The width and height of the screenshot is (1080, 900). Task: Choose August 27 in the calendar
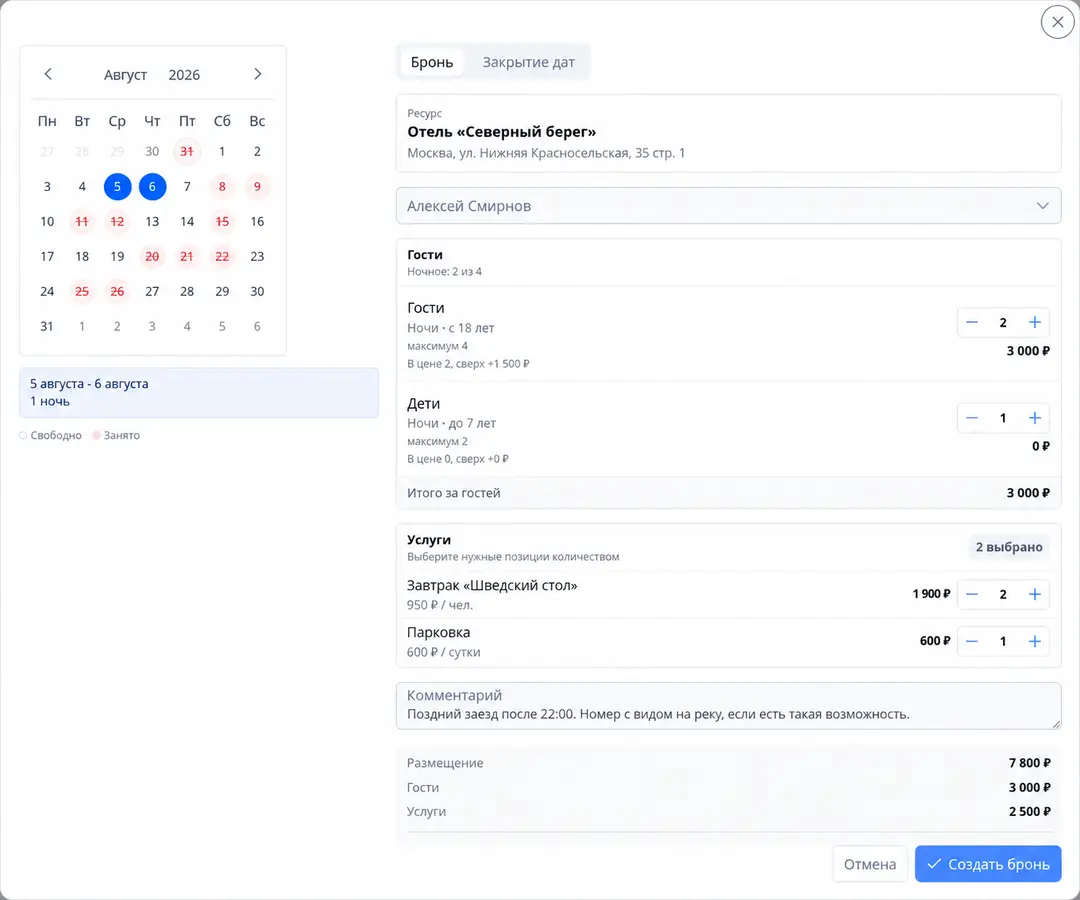coord(152,292)
